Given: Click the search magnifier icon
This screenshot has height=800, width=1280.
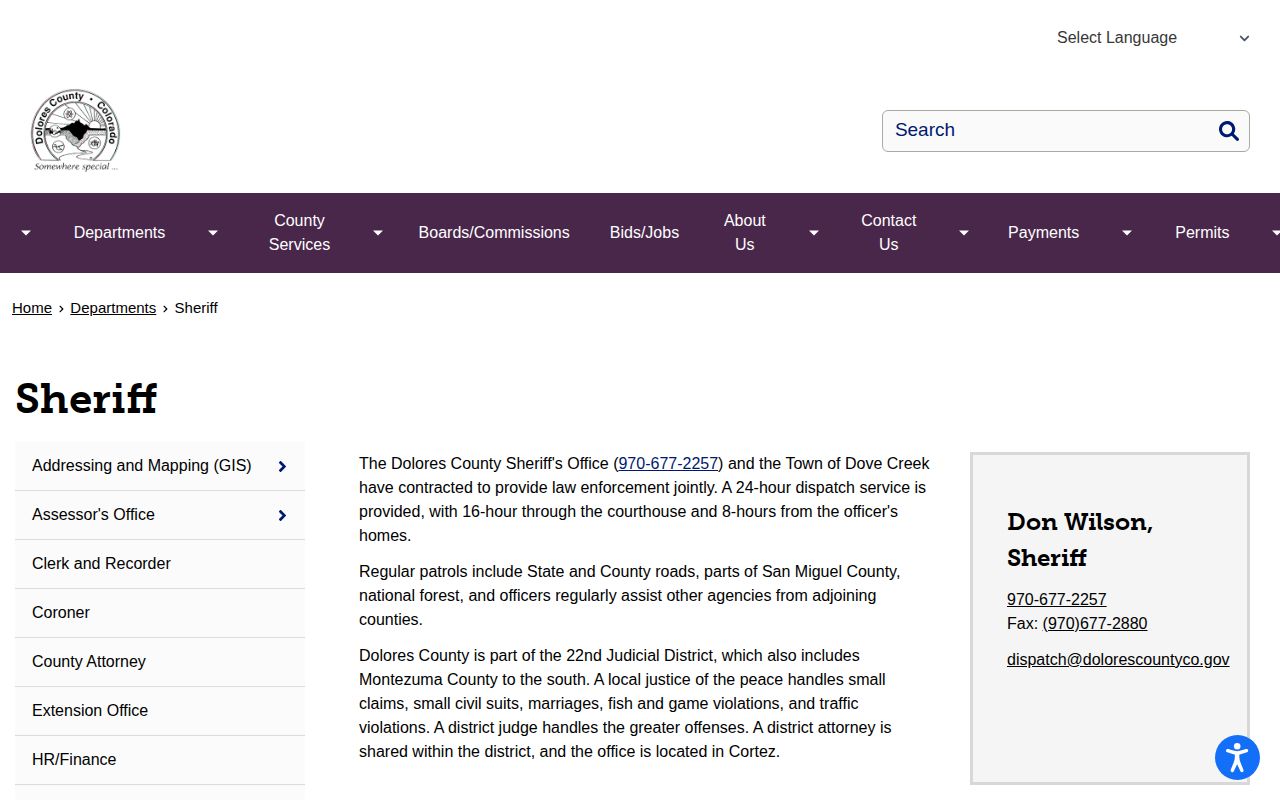Looking at the screenshot, I should coord(1229,131).
